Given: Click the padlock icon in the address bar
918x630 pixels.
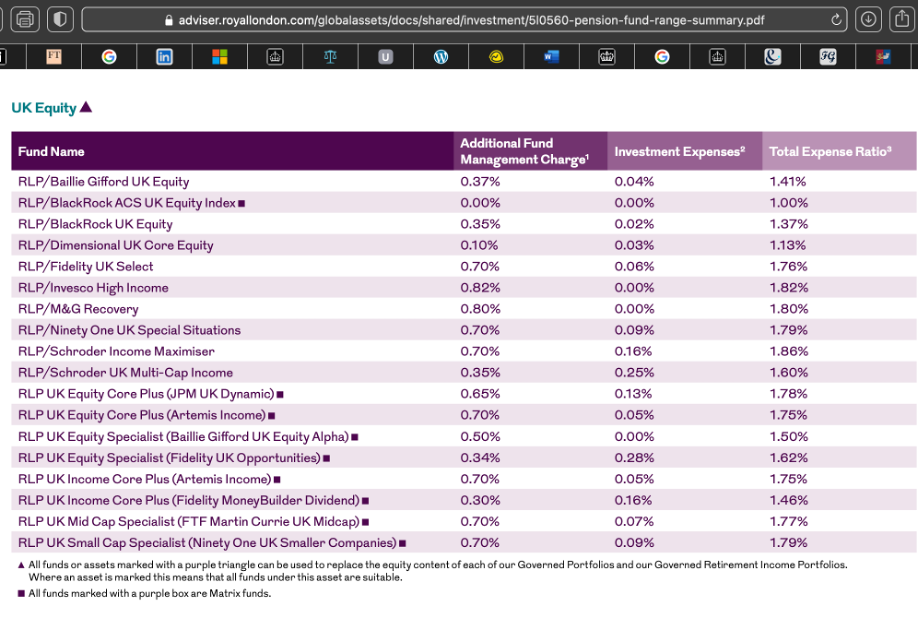Looking at the screenshot, I should (169, 20).
